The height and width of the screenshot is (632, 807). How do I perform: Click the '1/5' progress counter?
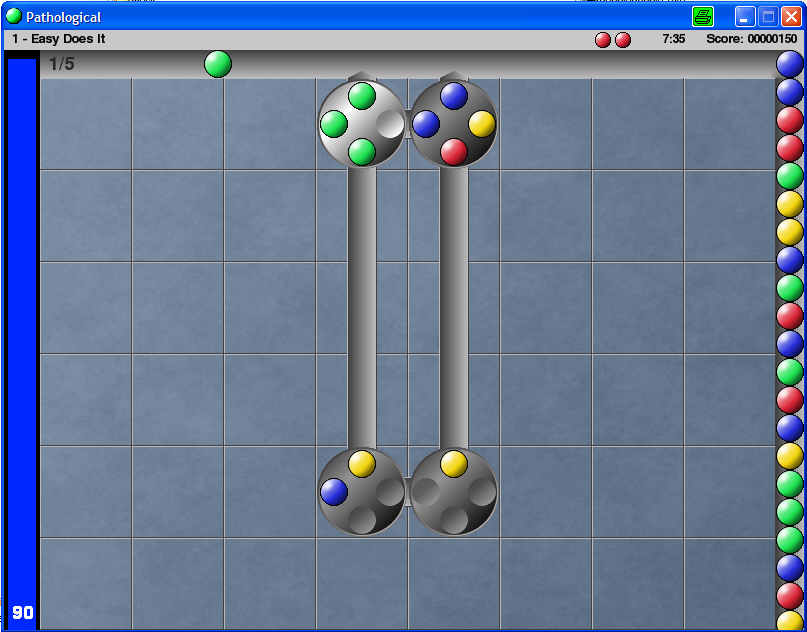(62, 64)
